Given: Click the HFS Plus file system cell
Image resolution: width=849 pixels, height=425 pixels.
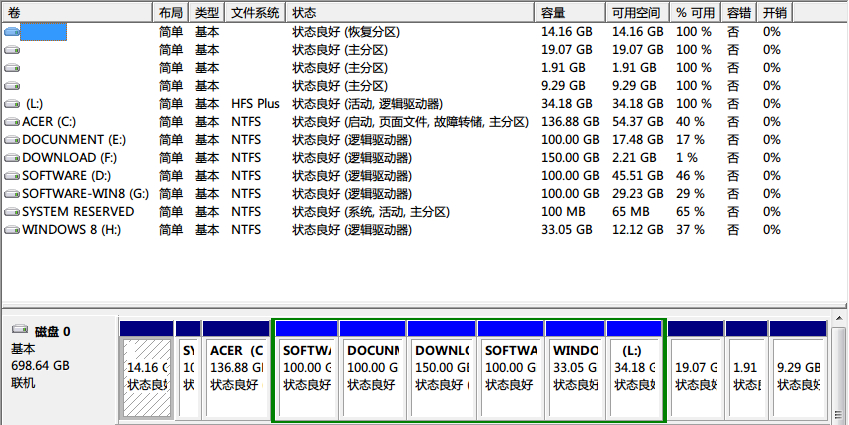Looking at the screenshot, I should coord(256,104).
